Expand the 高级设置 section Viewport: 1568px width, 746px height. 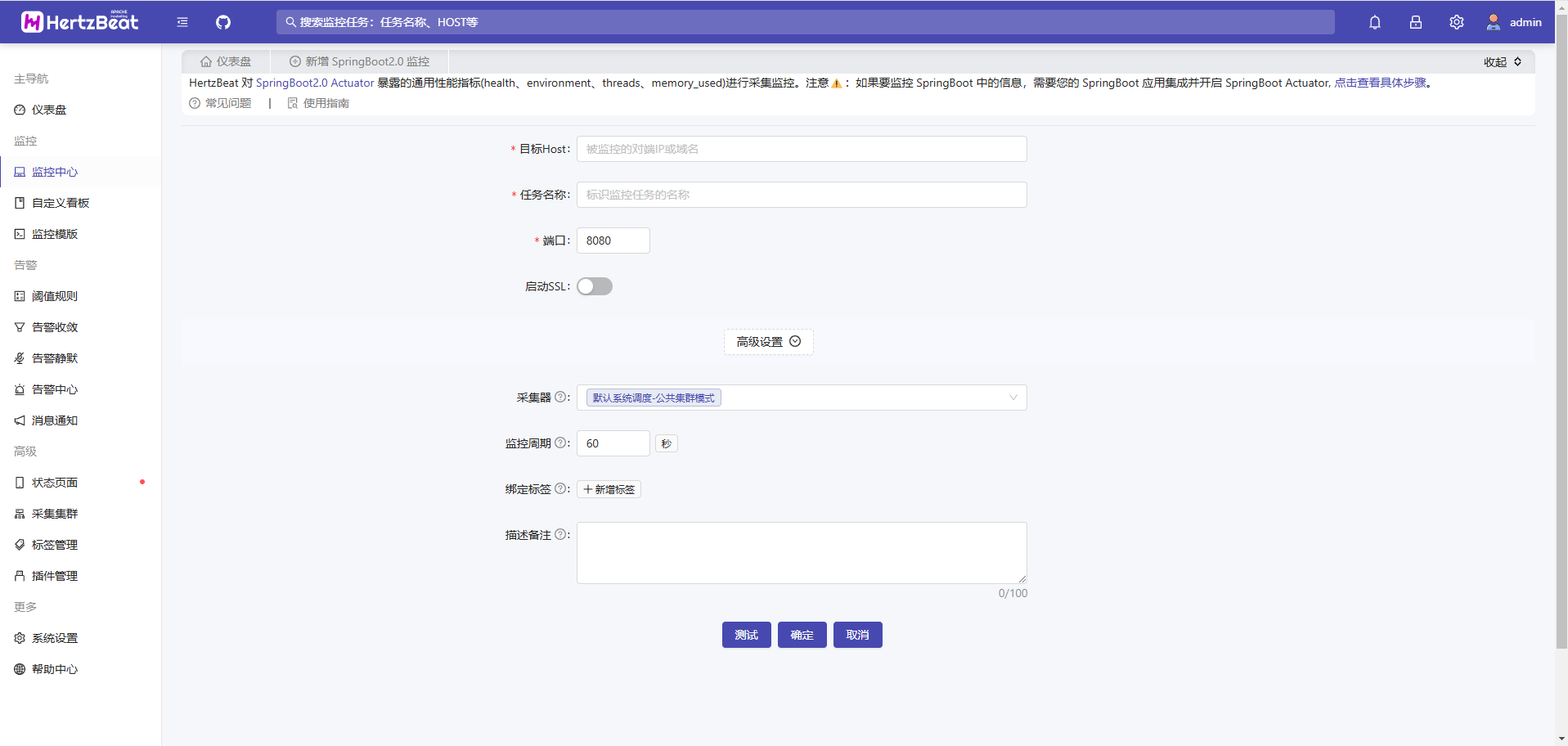coord(768,342)
